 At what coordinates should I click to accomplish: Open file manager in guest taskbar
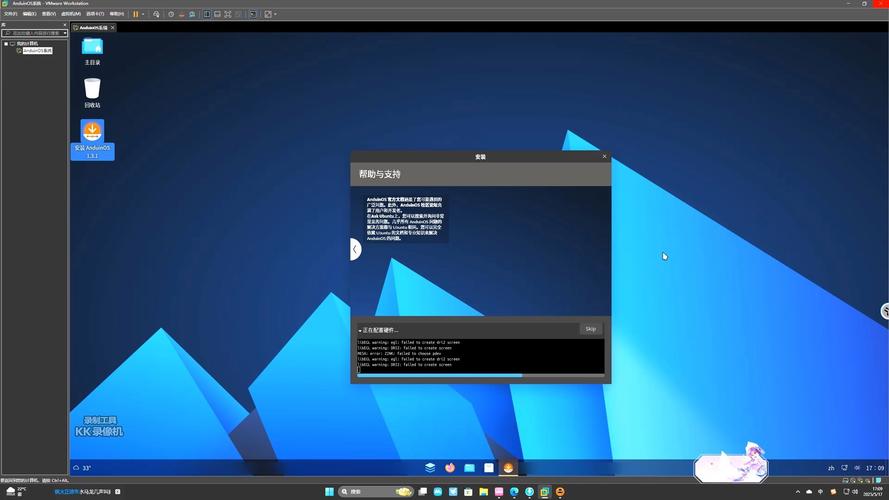(469, 468)
